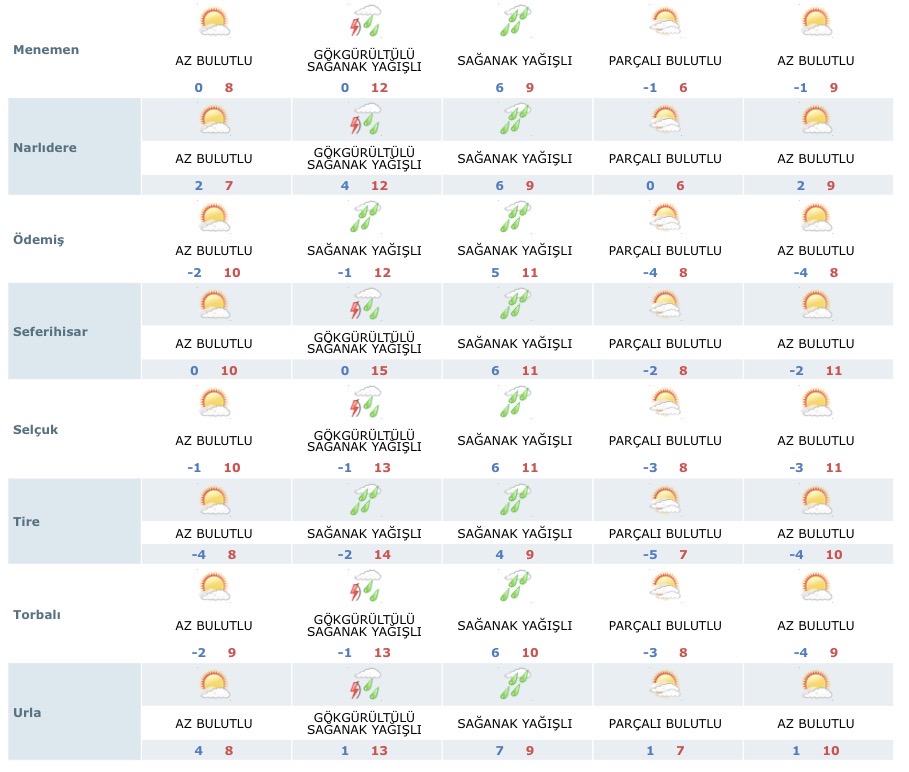Open the Menemen district name
The height and width of the screenshot is (772, 909).
tap(46, 50)
